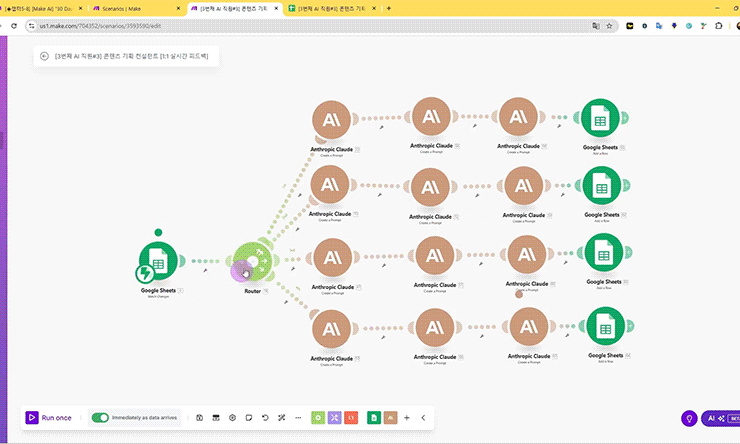This screenshot has height=444, width=740.
Task: Click the translate page icon in address bar
Action: pyautogui.click(x=596, y=26)
